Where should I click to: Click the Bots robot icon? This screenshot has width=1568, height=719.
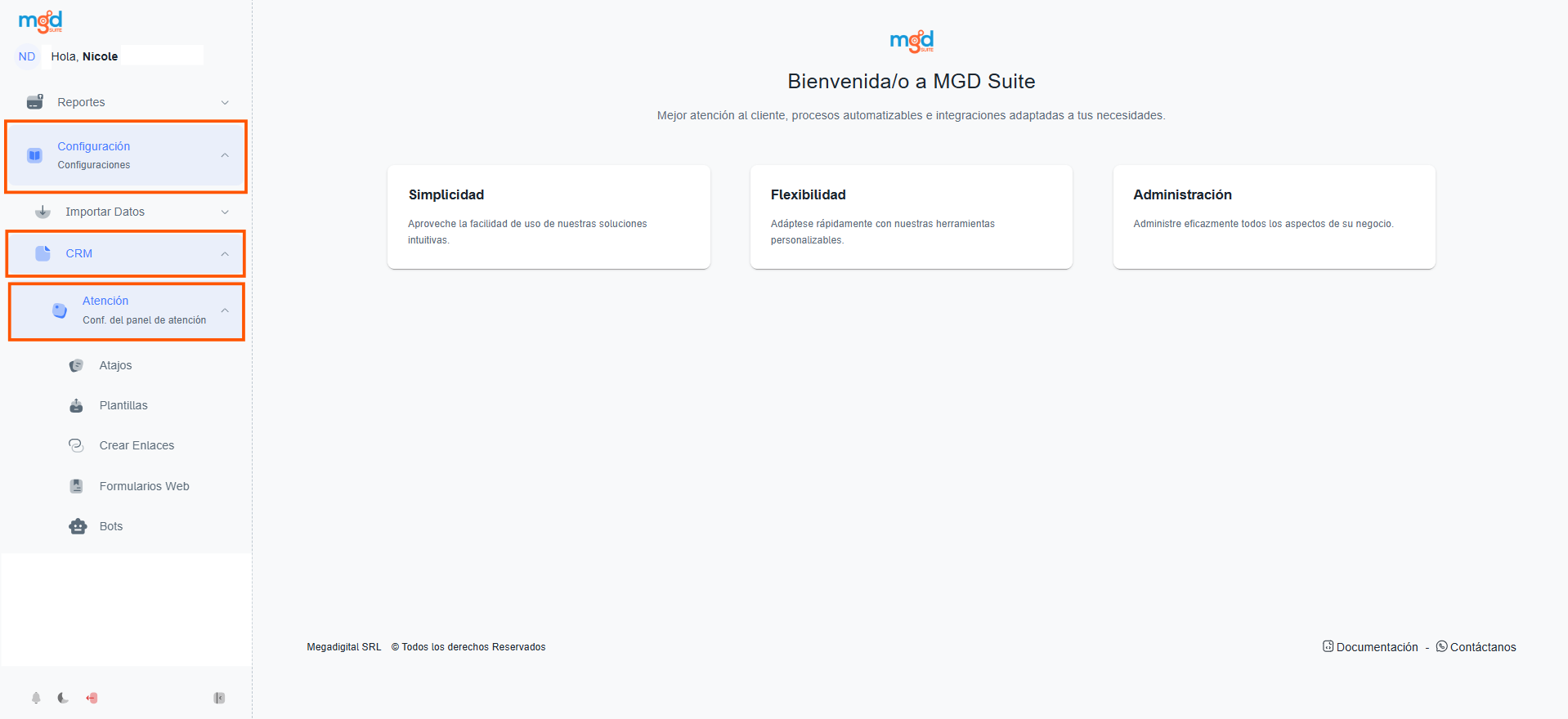point(78,526)
